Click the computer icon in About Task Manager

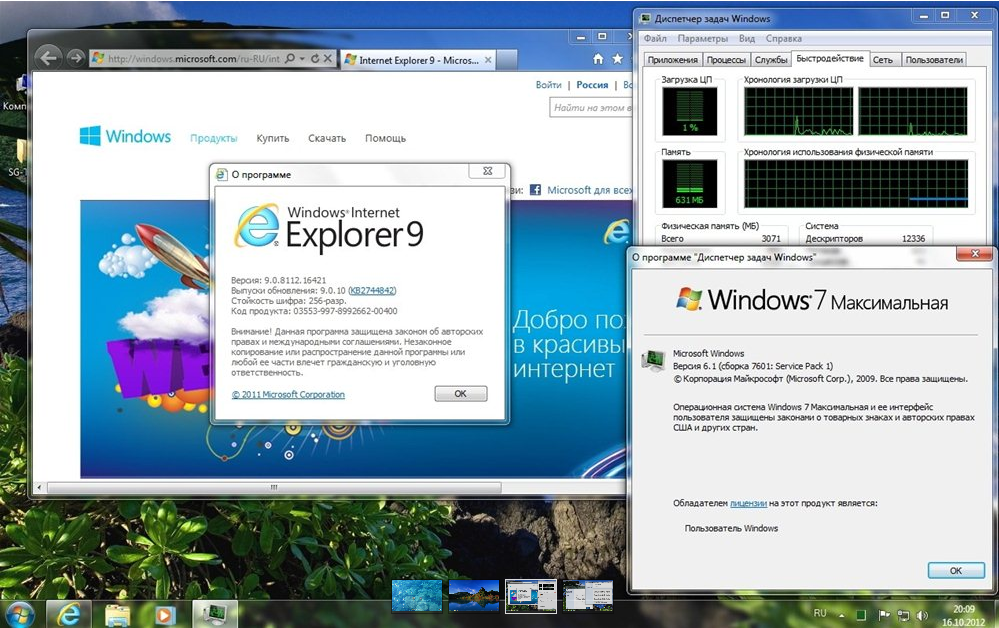pos(654,360)
